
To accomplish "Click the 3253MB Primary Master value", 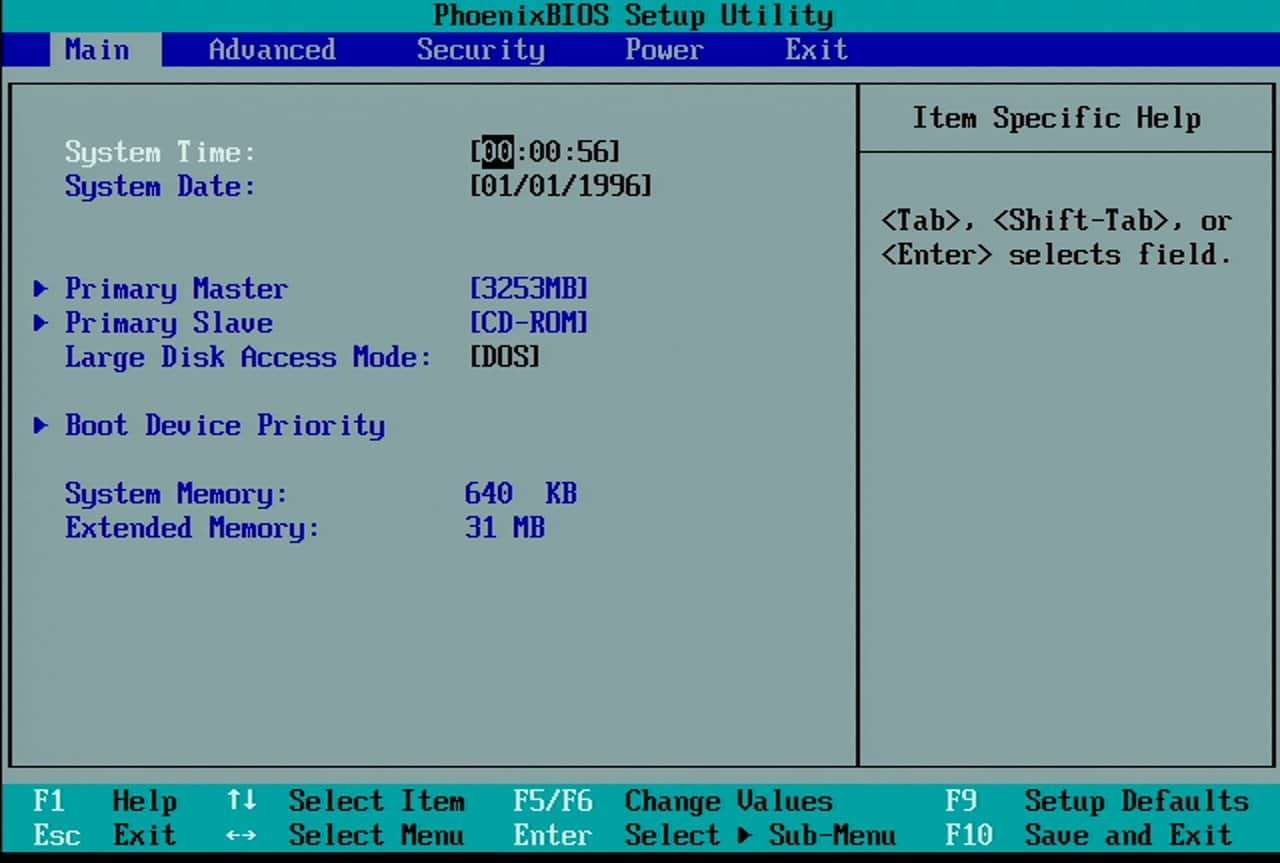I will (529, 289).
